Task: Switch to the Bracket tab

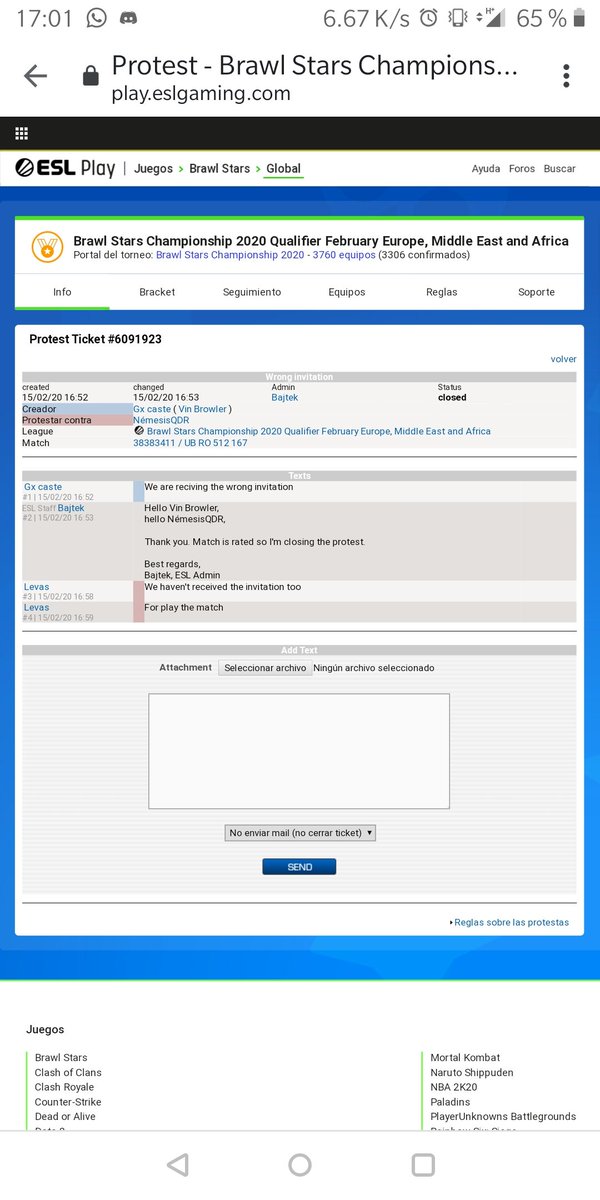Action: coord(157,292)
